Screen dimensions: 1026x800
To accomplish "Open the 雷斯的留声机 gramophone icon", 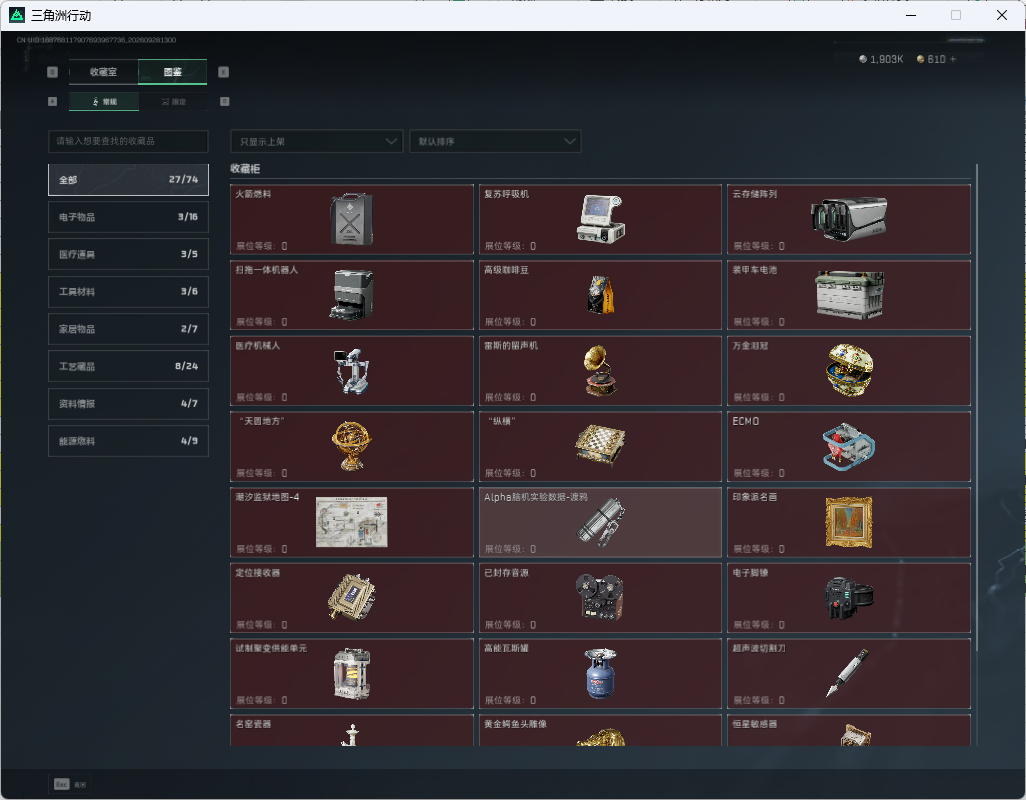I will click(x=600, y=371).
